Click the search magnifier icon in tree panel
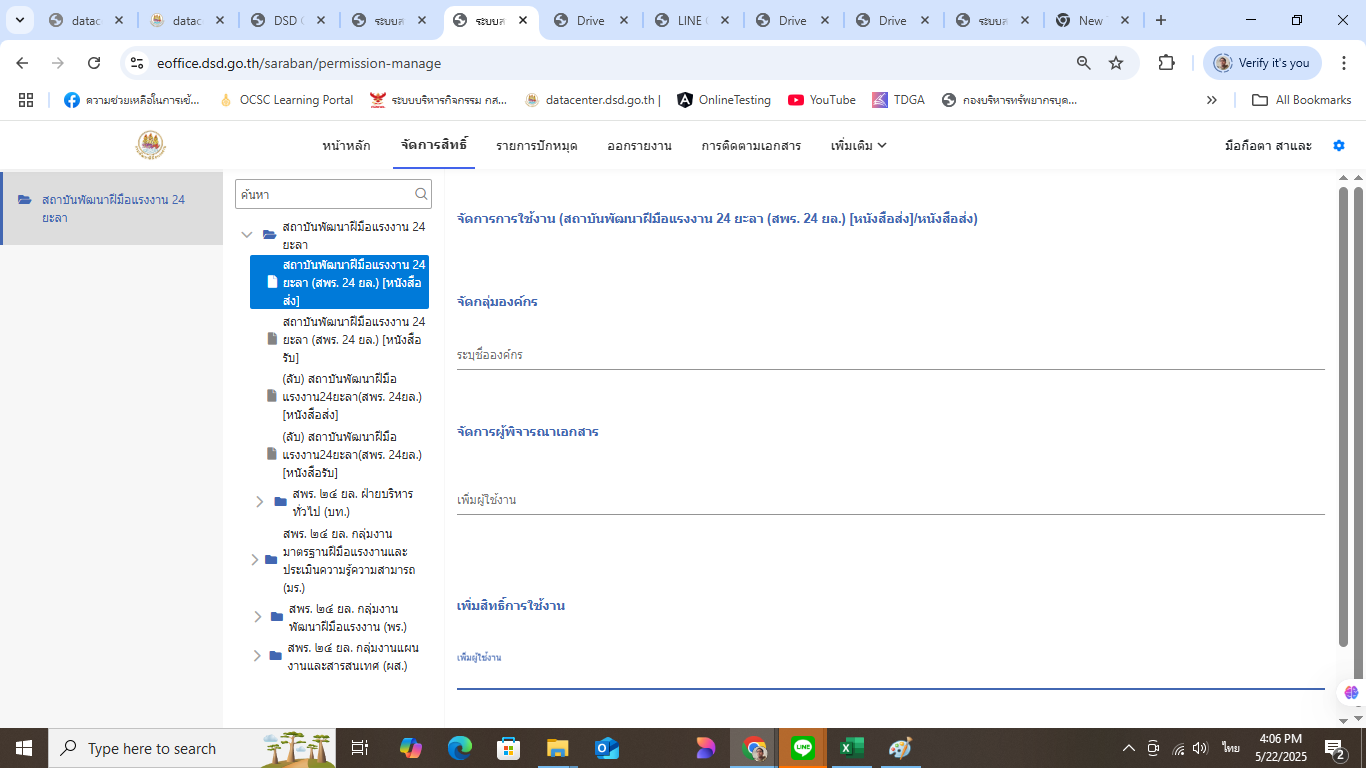 point(422,194)
